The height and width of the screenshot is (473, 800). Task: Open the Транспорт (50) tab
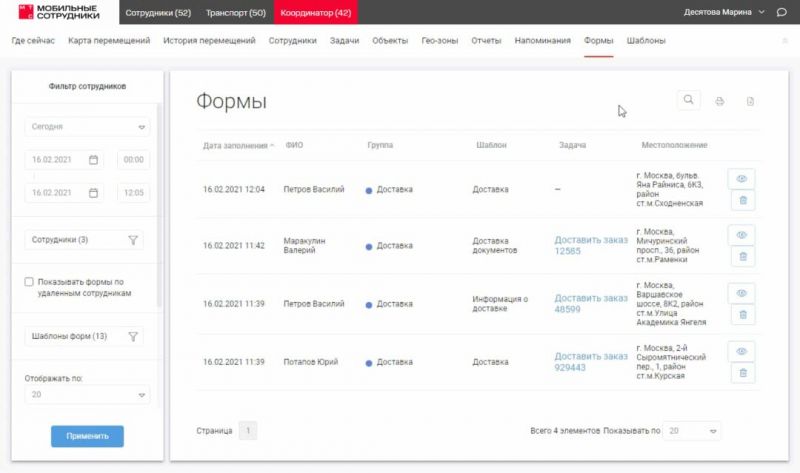(236, 12)
